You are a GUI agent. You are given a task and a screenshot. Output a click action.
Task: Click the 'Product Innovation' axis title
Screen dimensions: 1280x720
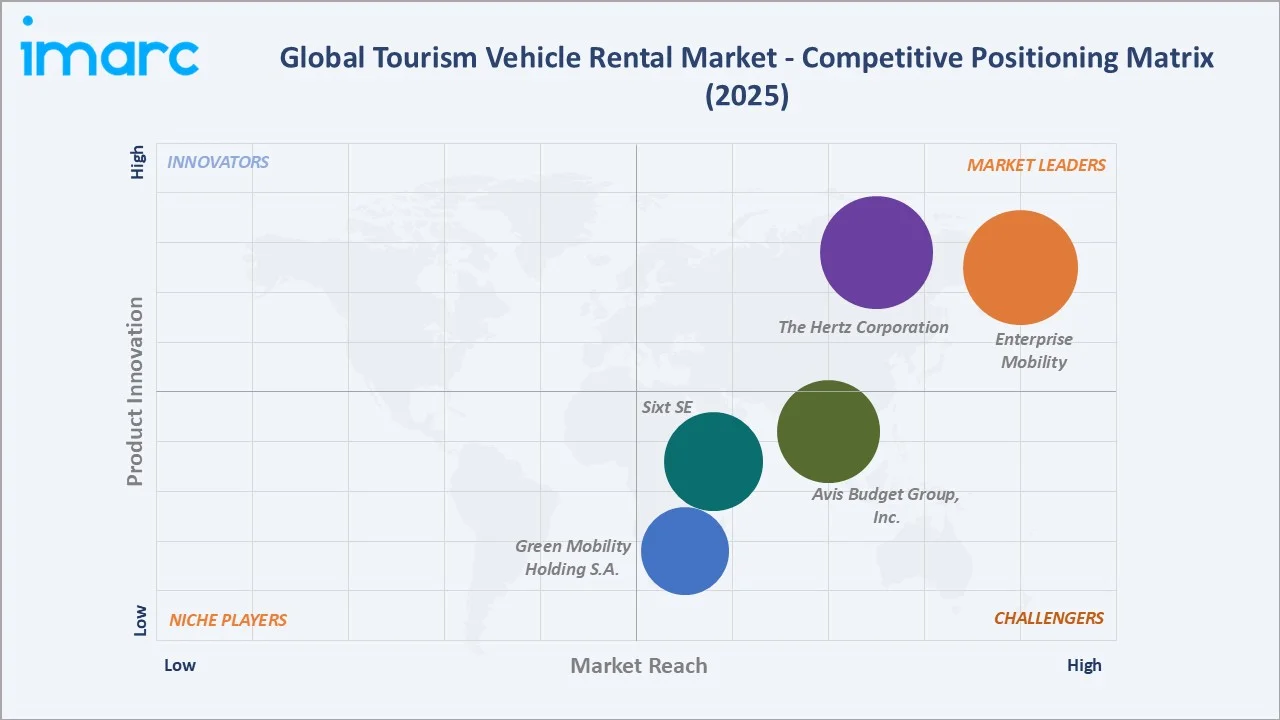point(135,392)
